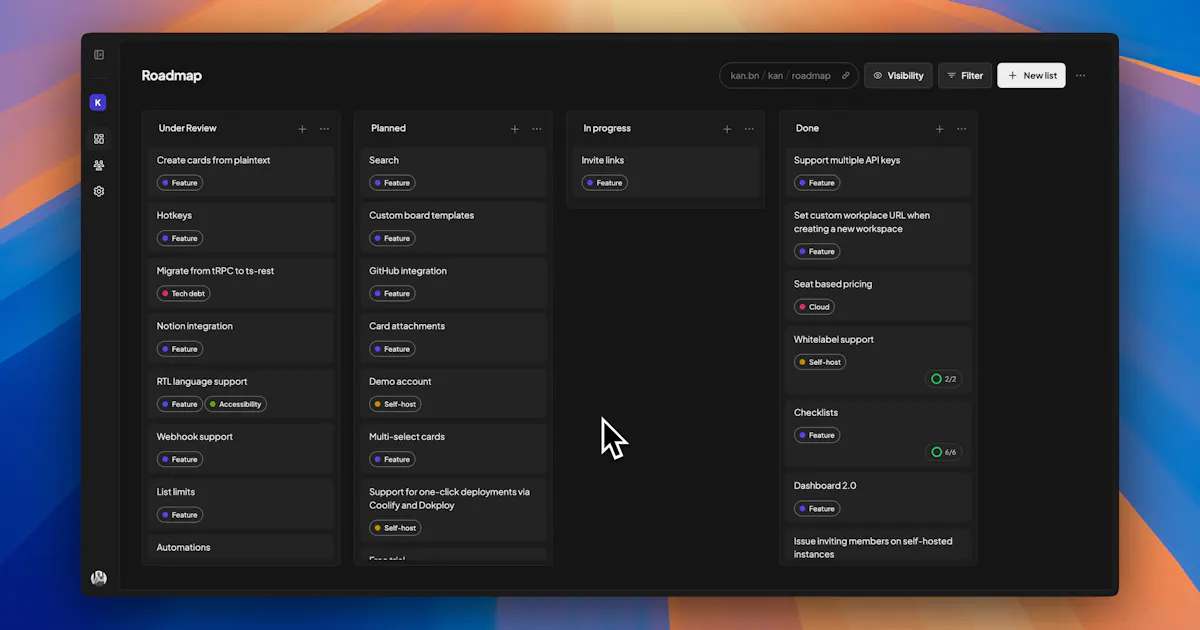Open the GitHub integration card
Viewport: 1200px width, 630px height.
point(453,282)
